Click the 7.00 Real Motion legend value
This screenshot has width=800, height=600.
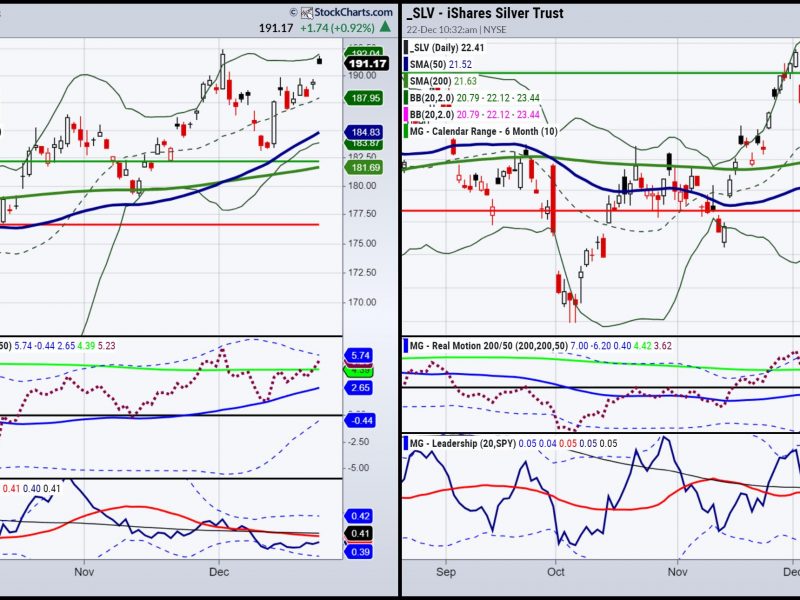[579, 346]
